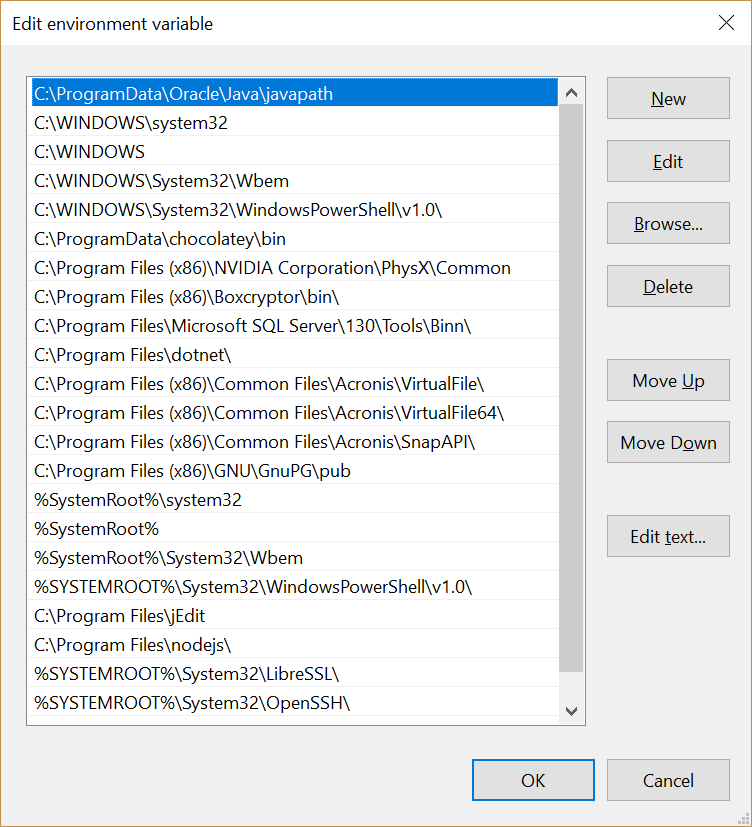Cancel the environment variable dialog
Viewport: 752px width, 827px height.
point(668,781)
